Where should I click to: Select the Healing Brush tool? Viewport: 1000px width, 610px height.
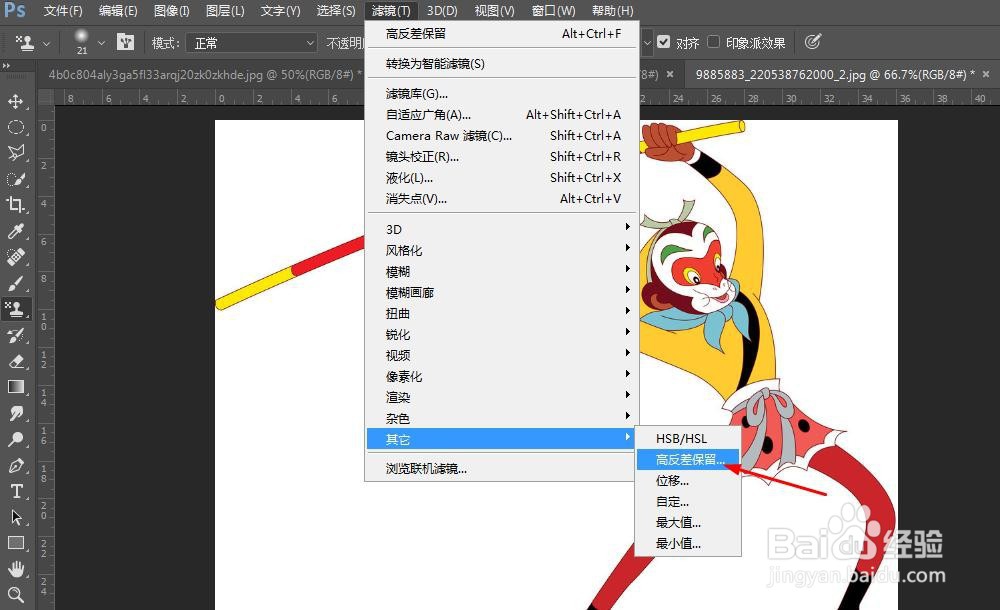(x=15, y=257)
